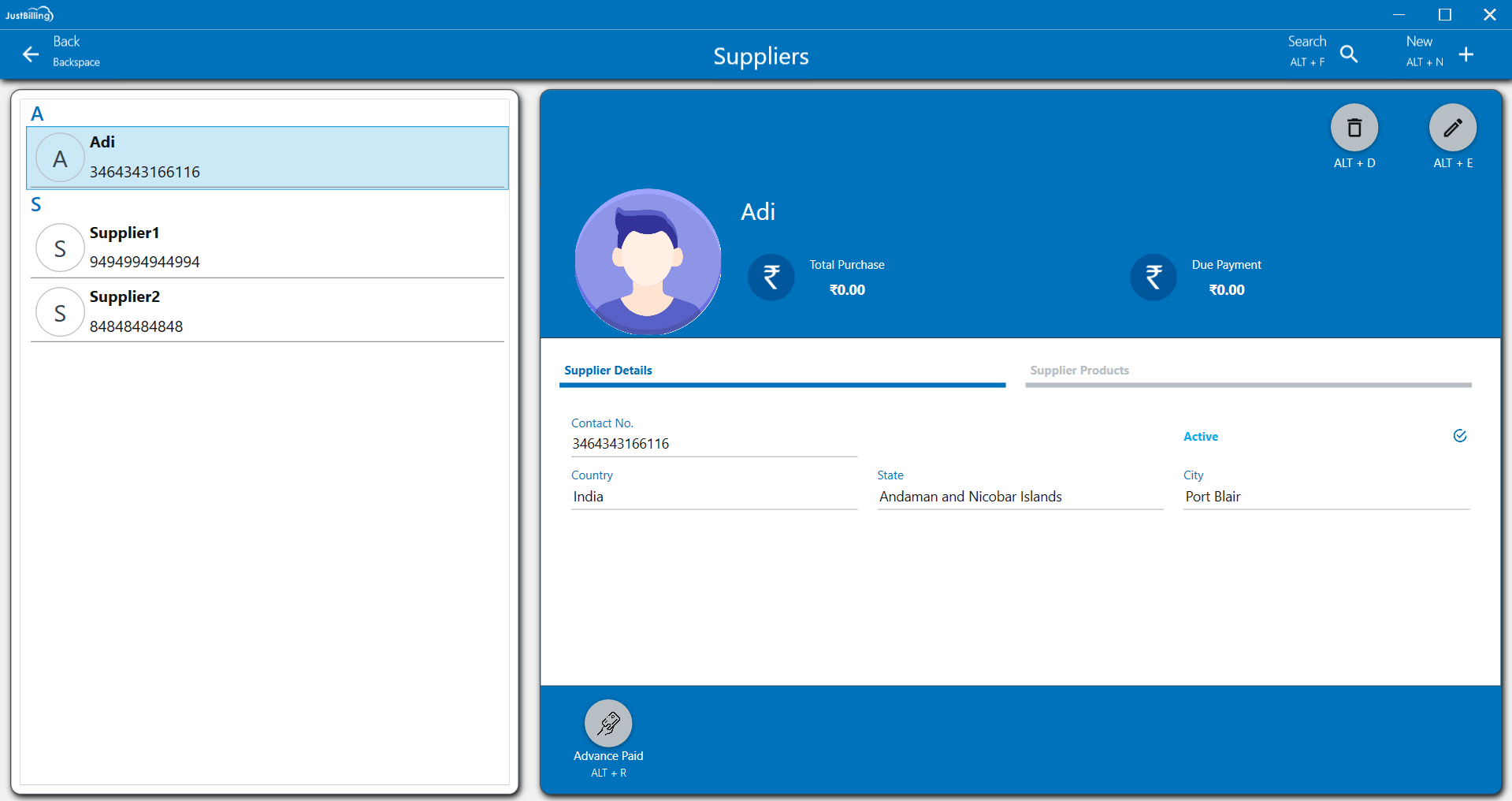The image size is (1512, 801).
Task: Open supplier search with magnifier icon
Action: pos(1348,54)
